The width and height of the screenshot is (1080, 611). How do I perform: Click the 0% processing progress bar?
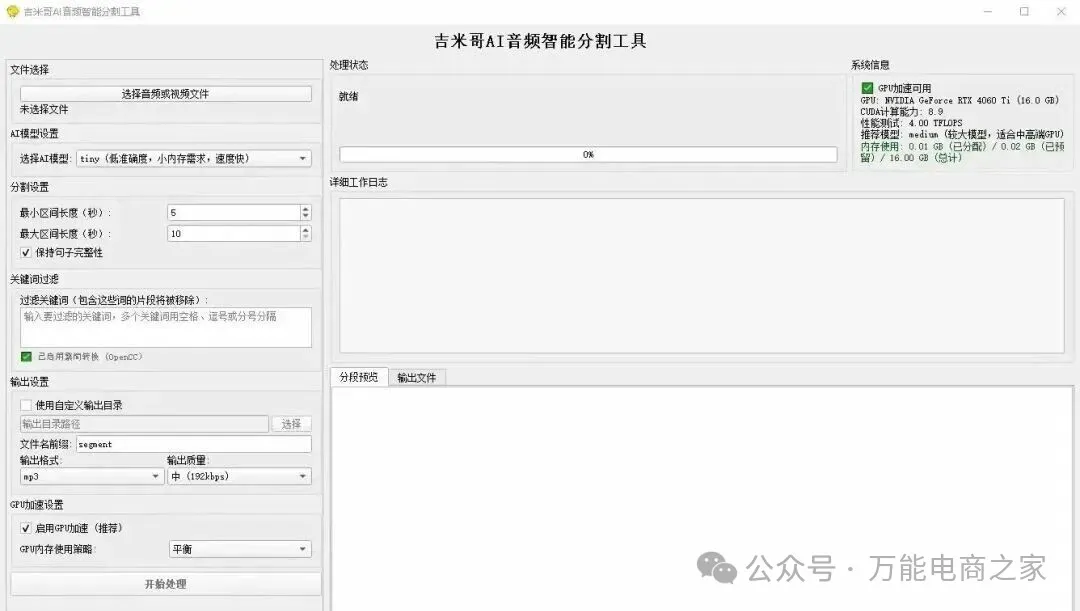coord(588,155)
